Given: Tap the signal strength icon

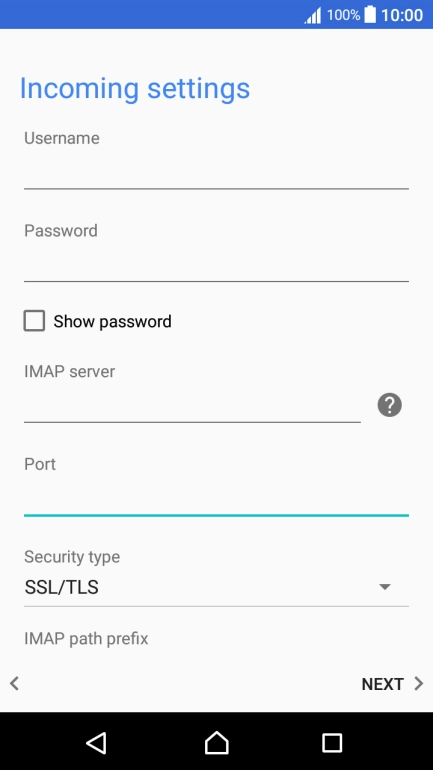Looking at the screenshot, I should (x=313, y=15).
